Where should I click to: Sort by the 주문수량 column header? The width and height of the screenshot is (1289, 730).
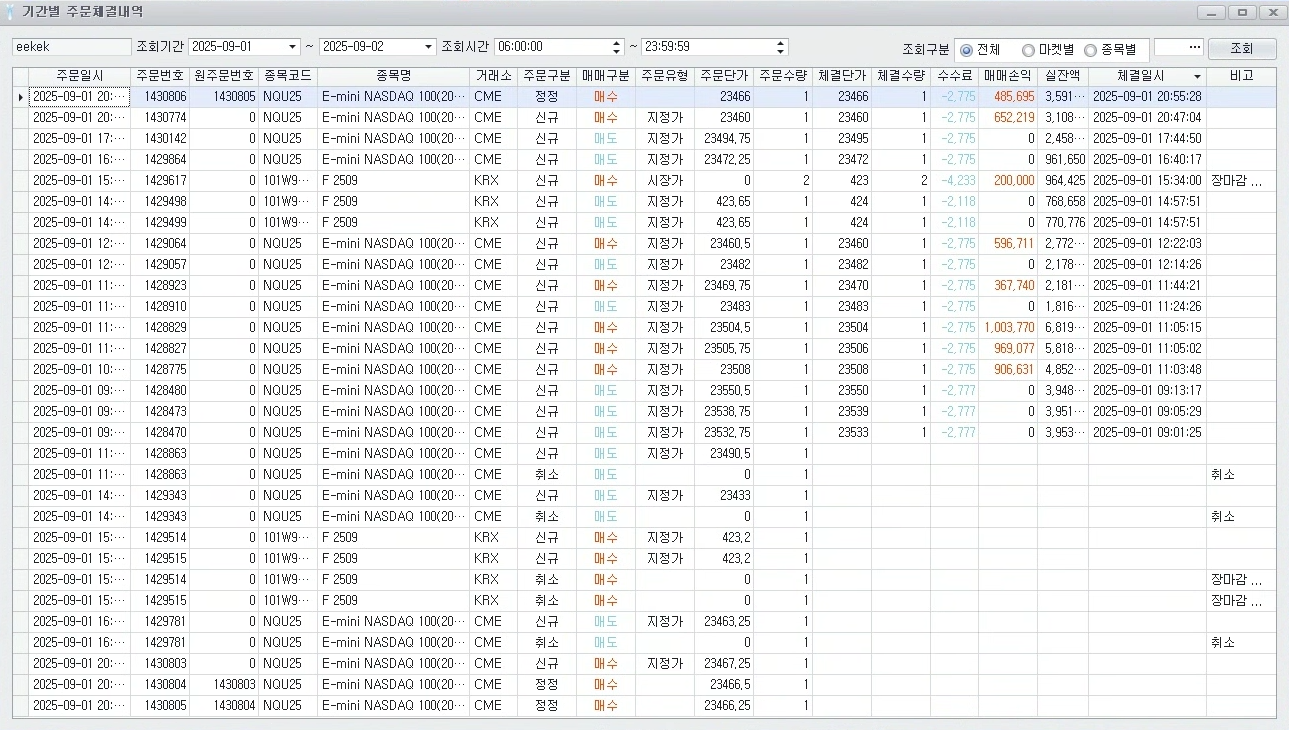coord(783,76)
